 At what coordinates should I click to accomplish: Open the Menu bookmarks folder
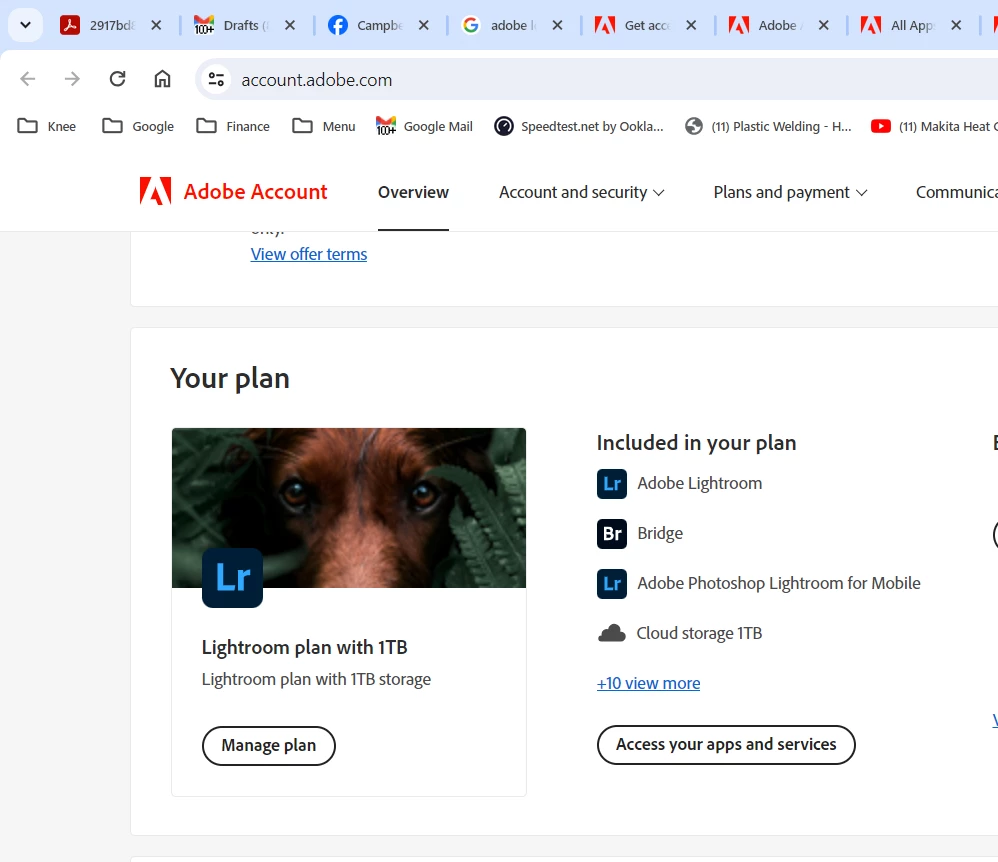(x=323, y=126)
